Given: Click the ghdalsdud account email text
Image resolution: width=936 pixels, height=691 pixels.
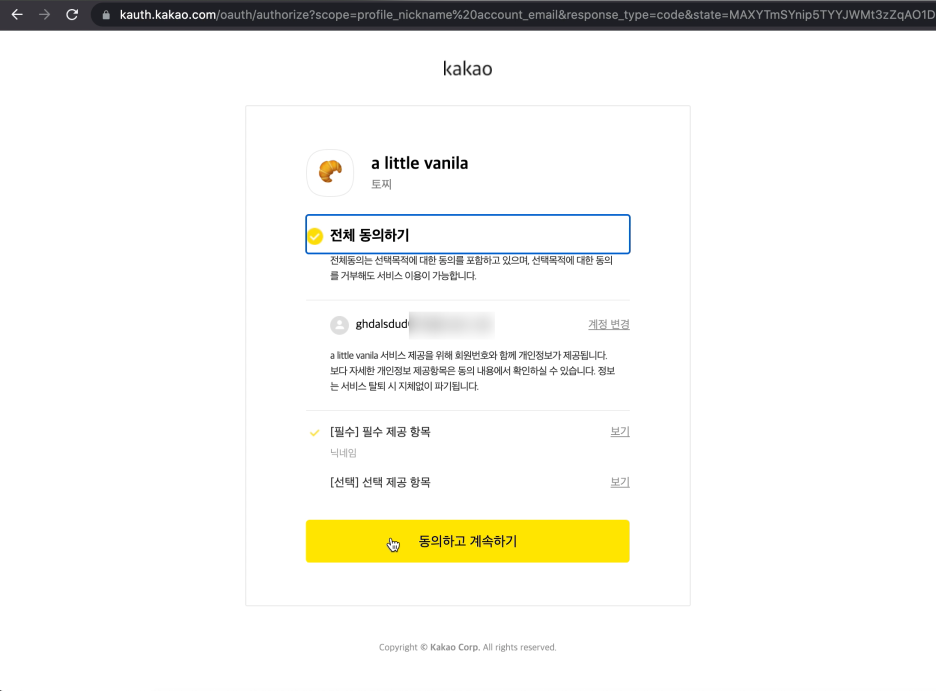Looking at the screenshot, I should [x=382, y=324].
